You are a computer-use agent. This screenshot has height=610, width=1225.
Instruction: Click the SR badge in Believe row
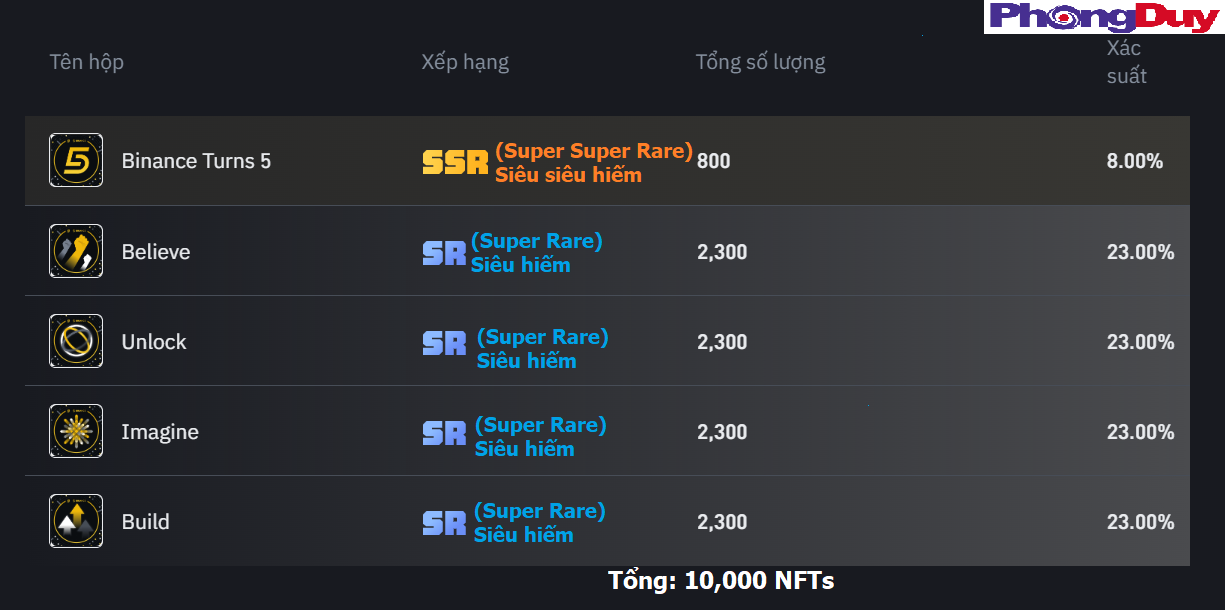click(x=444, y=253)
